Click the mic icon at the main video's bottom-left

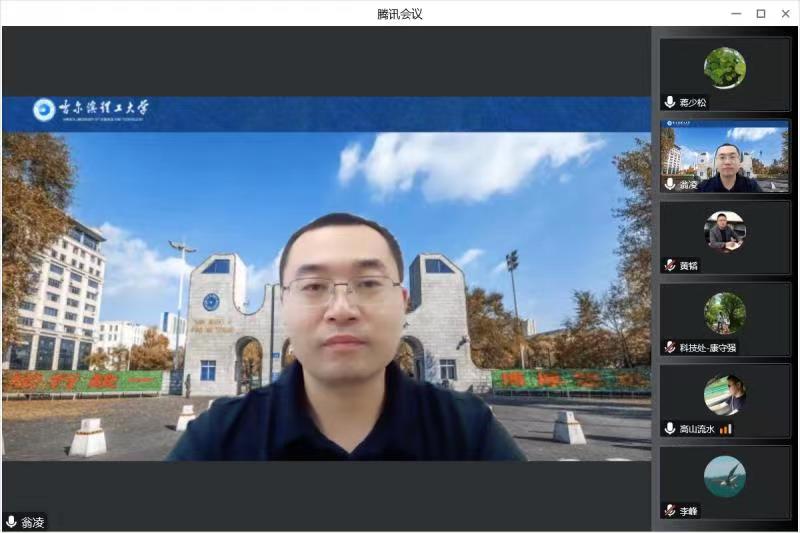[12, 522]
